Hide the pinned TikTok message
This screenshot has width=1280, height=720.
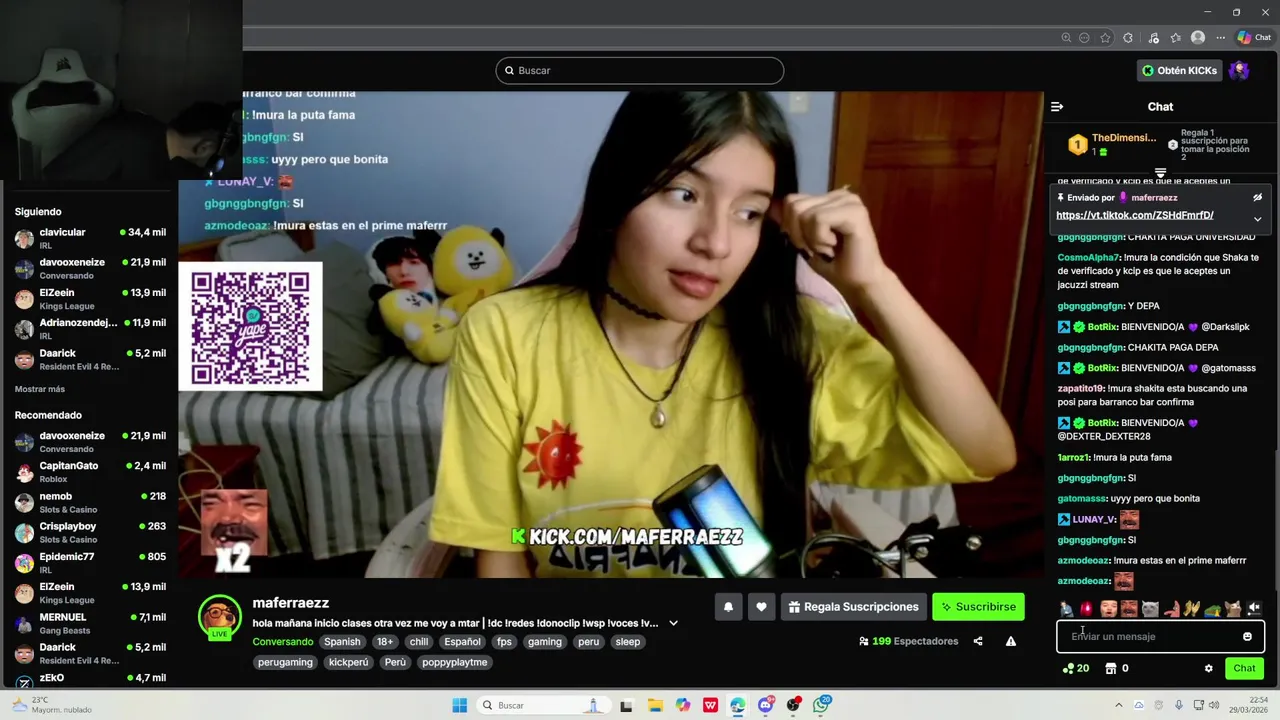click(x=1257, y=197)
